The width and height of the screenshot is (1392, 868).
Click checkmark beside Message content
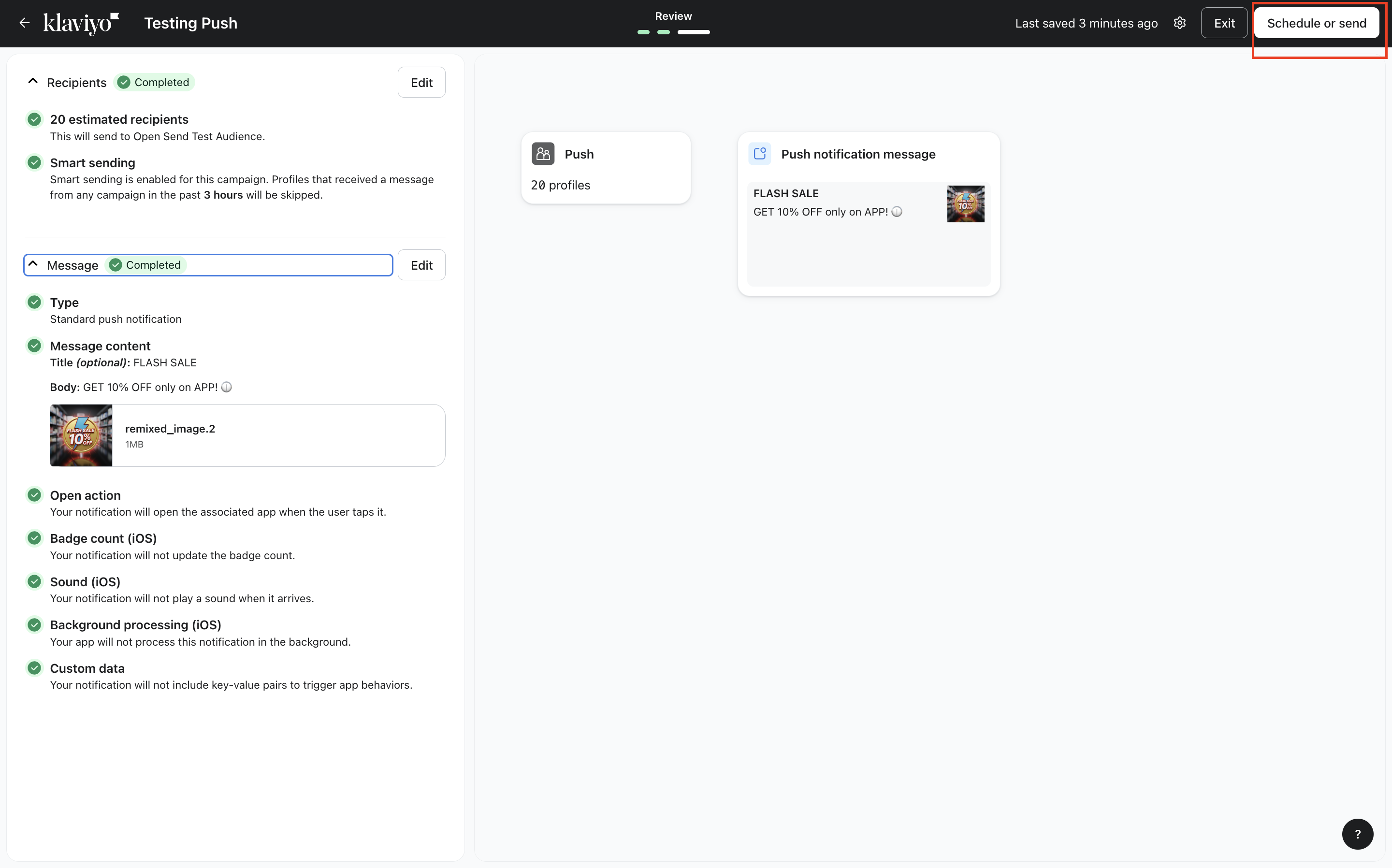pos(34,346)
